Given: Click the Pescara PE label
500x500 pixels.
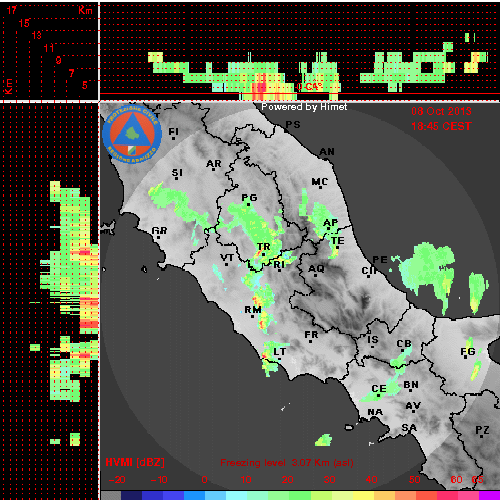Looking at the screenshot, I should (x=380, y=259).
